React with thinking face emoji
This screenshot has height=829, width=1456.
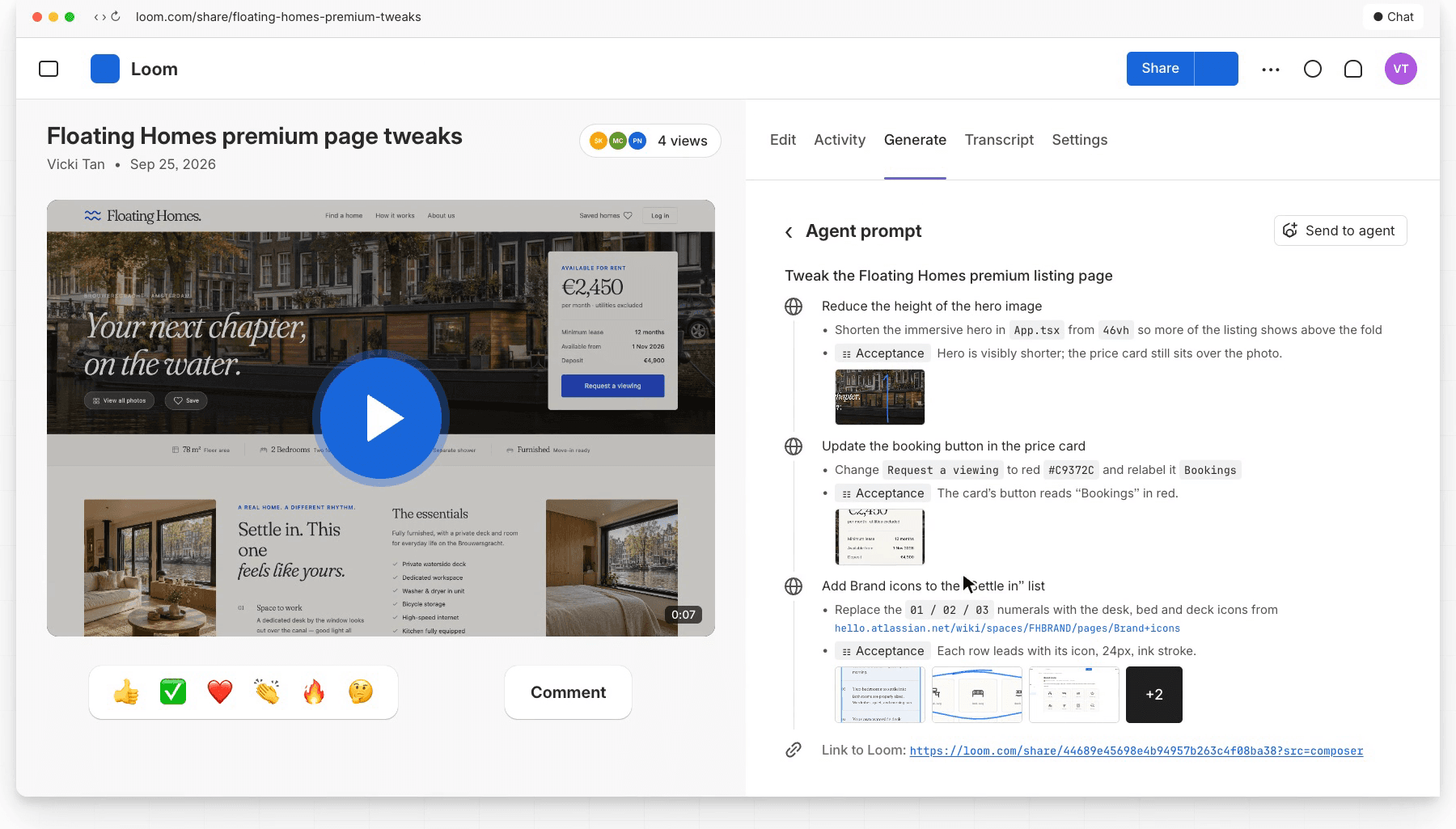click(361, 692)
